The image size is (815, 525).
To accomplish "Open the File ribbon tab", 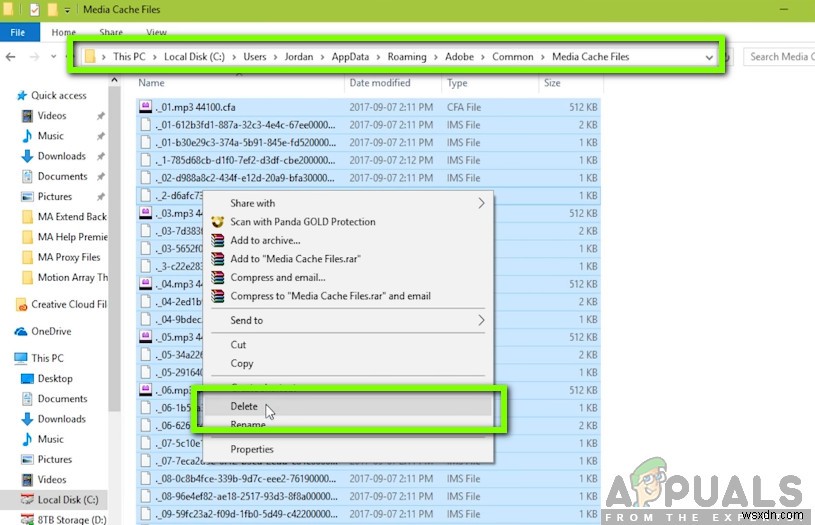I will 19,32.
